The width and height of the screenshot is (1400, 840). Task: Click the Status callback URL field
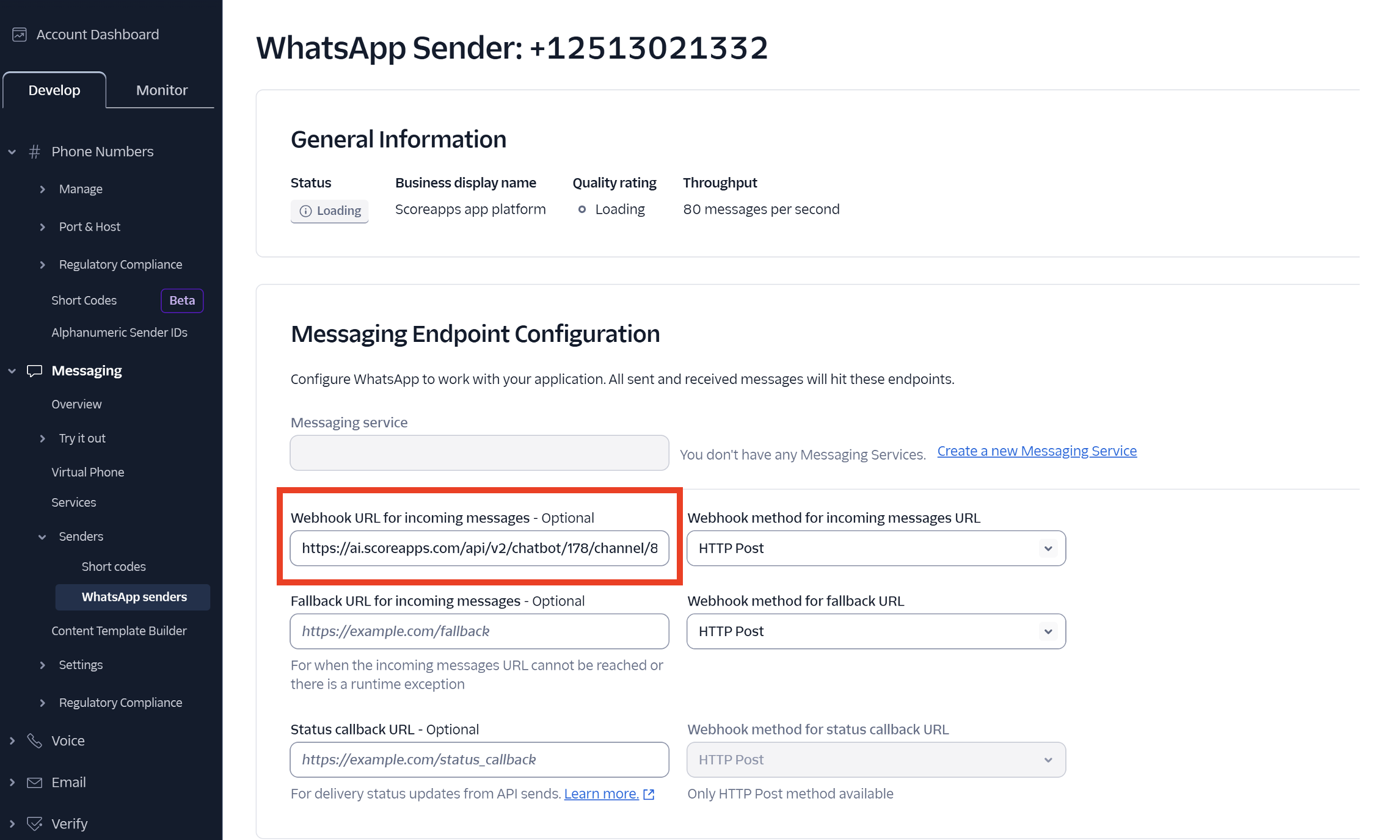click(x=479, y=759)
